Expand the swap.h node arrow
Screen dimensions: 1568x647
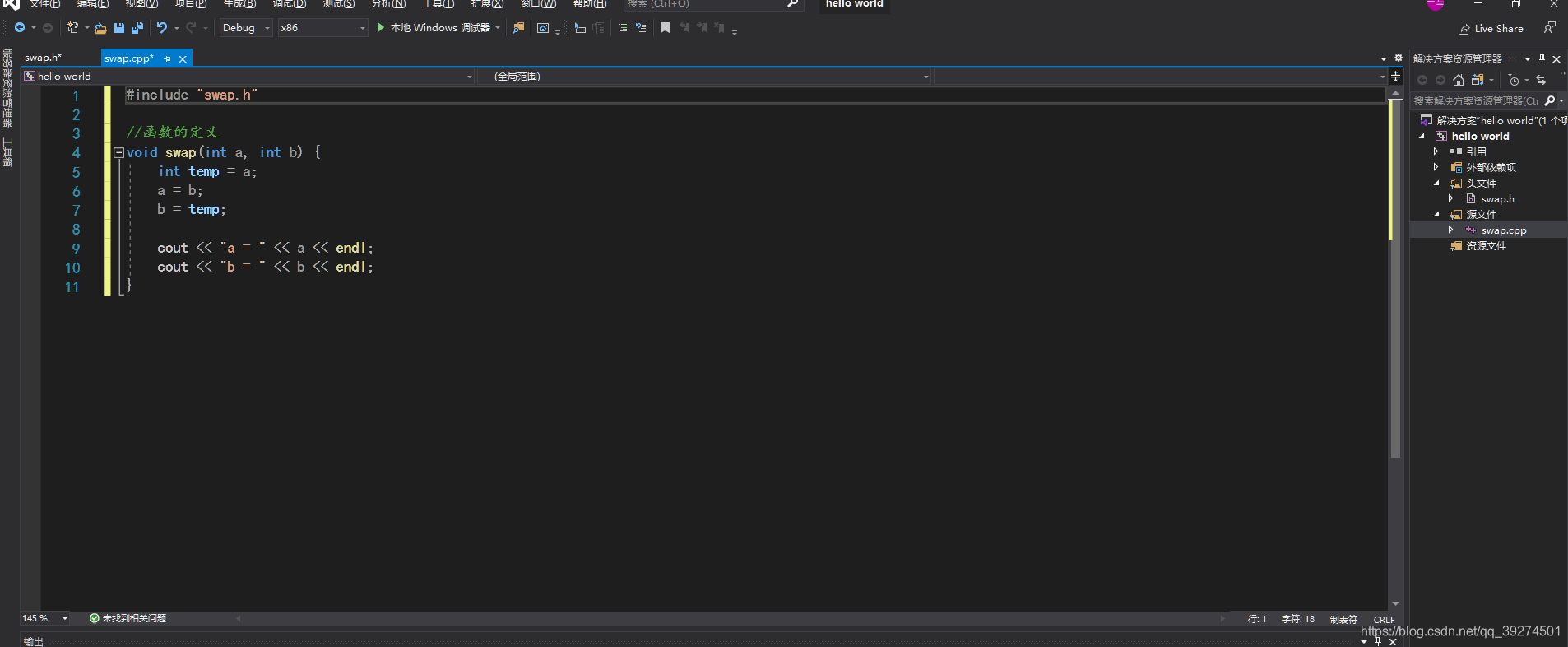coord(1451,198)
